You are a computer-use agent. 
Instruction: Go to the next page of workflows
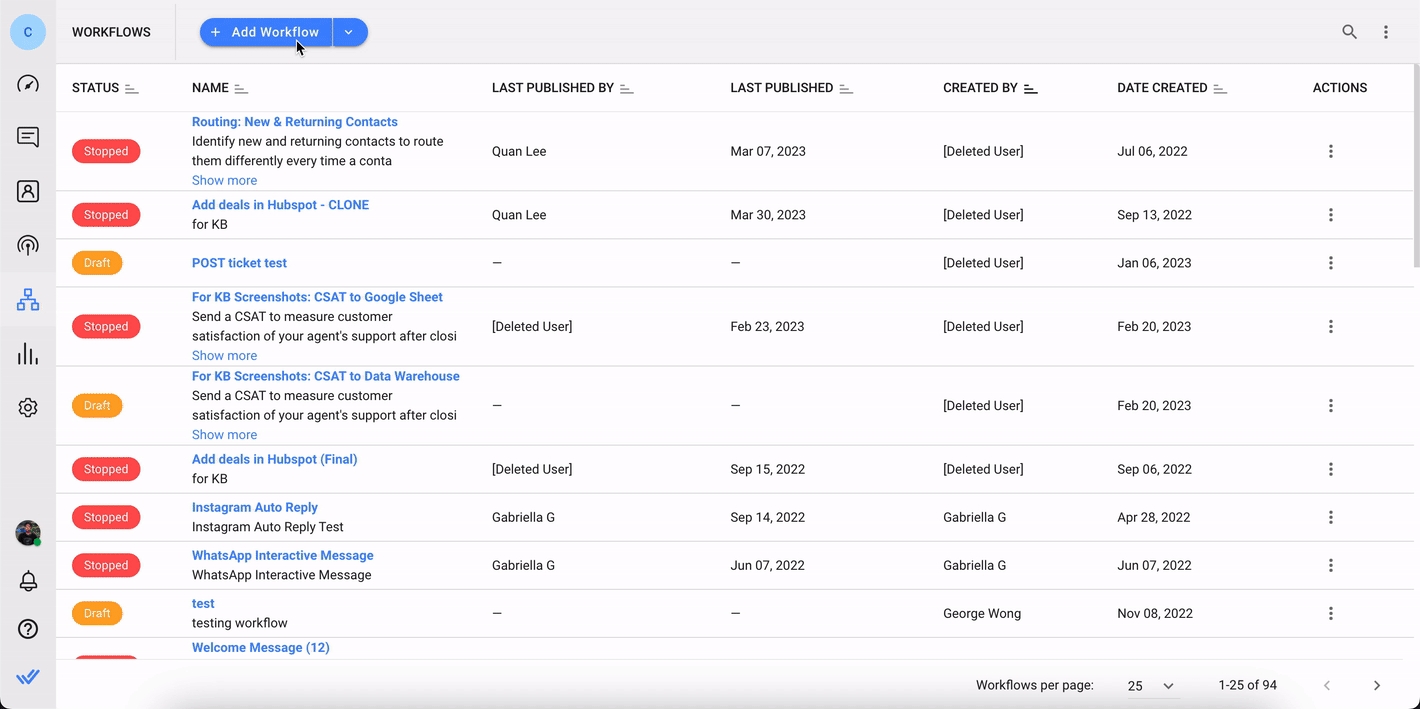[x=1377, y=685]
